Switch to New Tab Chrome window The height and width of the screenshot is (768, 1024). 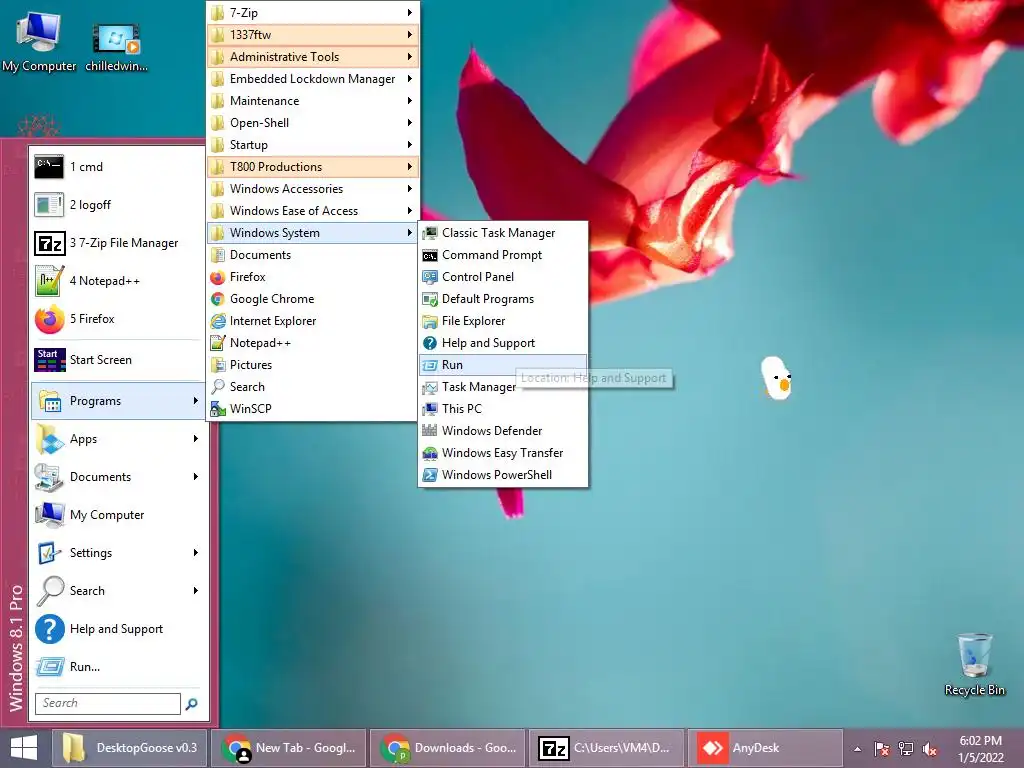click(289, 748)
